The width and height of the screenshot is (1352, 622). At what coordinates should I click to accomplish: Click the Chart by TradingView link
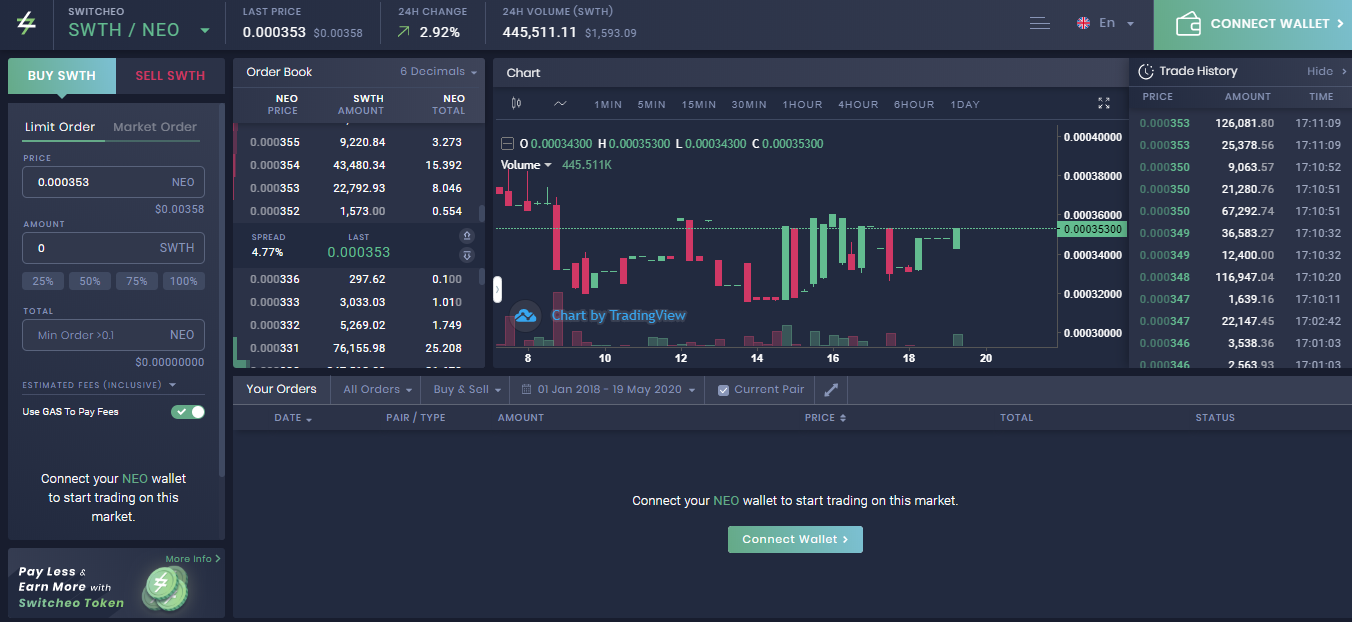pyautogui.click(x=619, y=315)
